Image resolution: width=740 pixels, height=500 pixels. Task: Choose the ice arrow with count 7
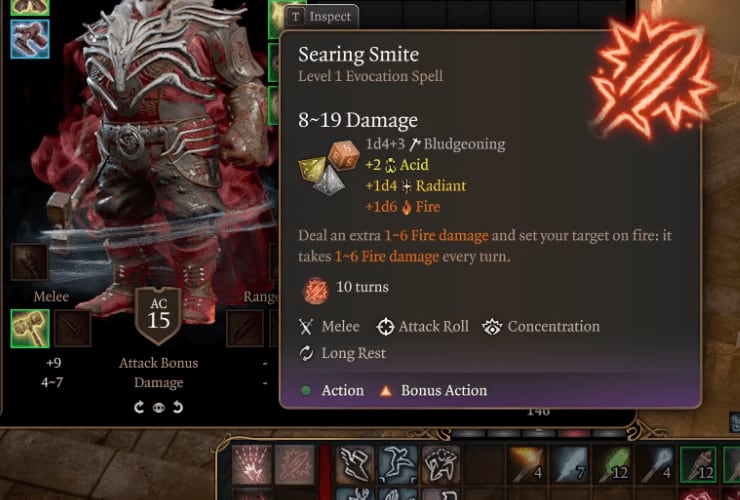click(x=569, y=465)
